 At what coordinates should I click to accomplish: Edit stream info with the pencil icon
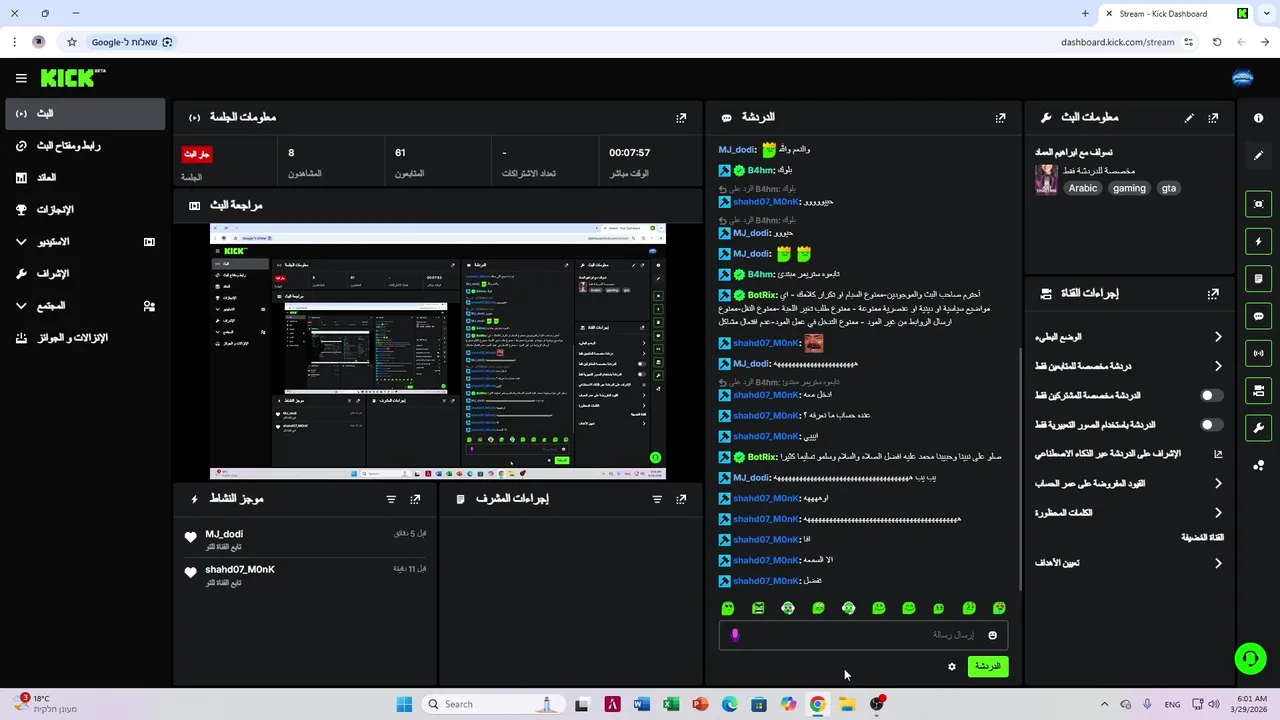1189,117
